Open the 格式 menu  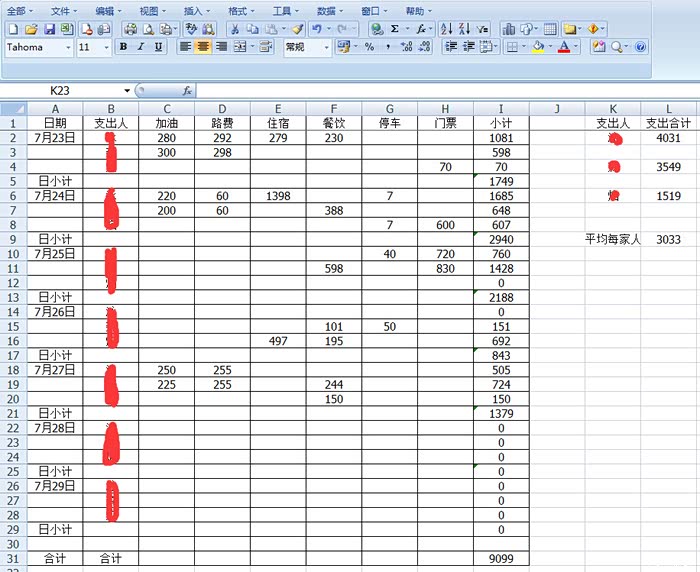241,11
